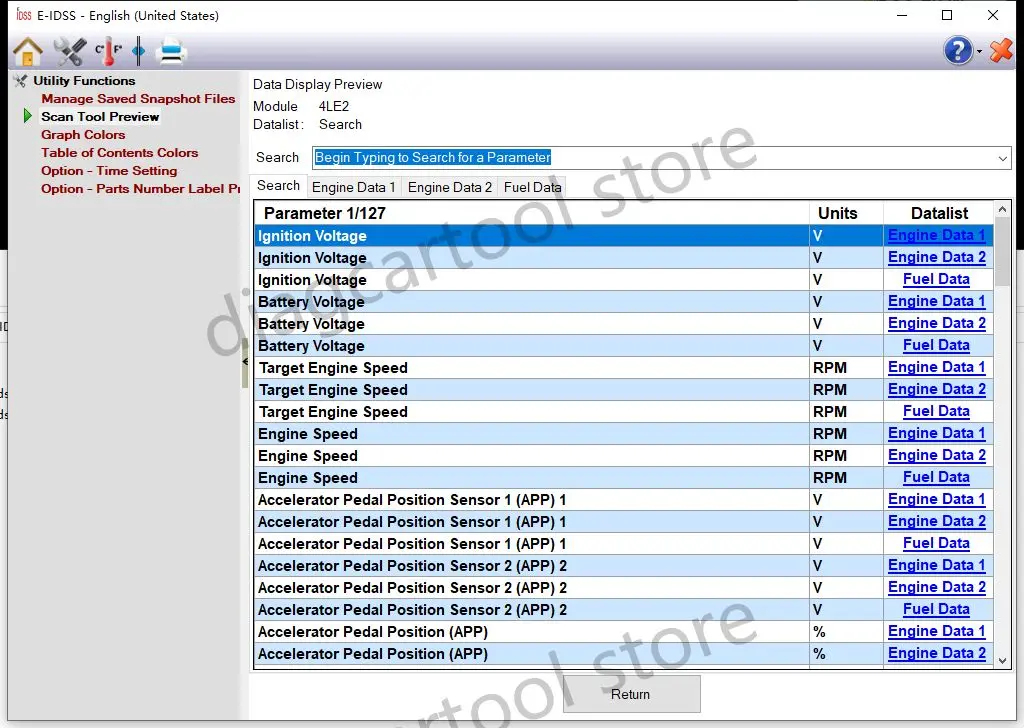Open Engine Data 1 link for Accelerator Pedal Position (APP)
The image size is (1024, 728).
pyautogui.click(x=936, y=631)
